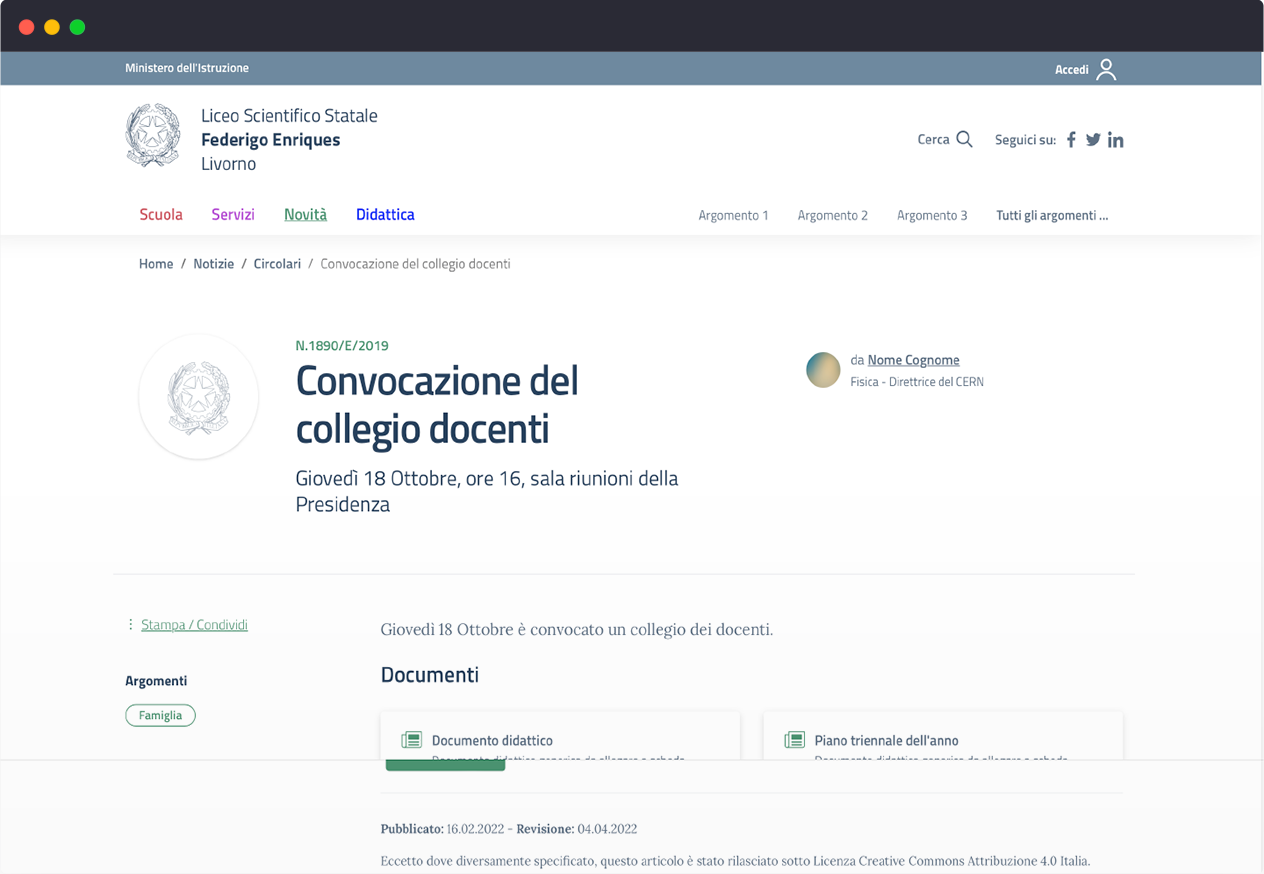Click the document icon on Documento didattico card
The width and height of the screenshot is (1264, 874).
click(411, 740)
